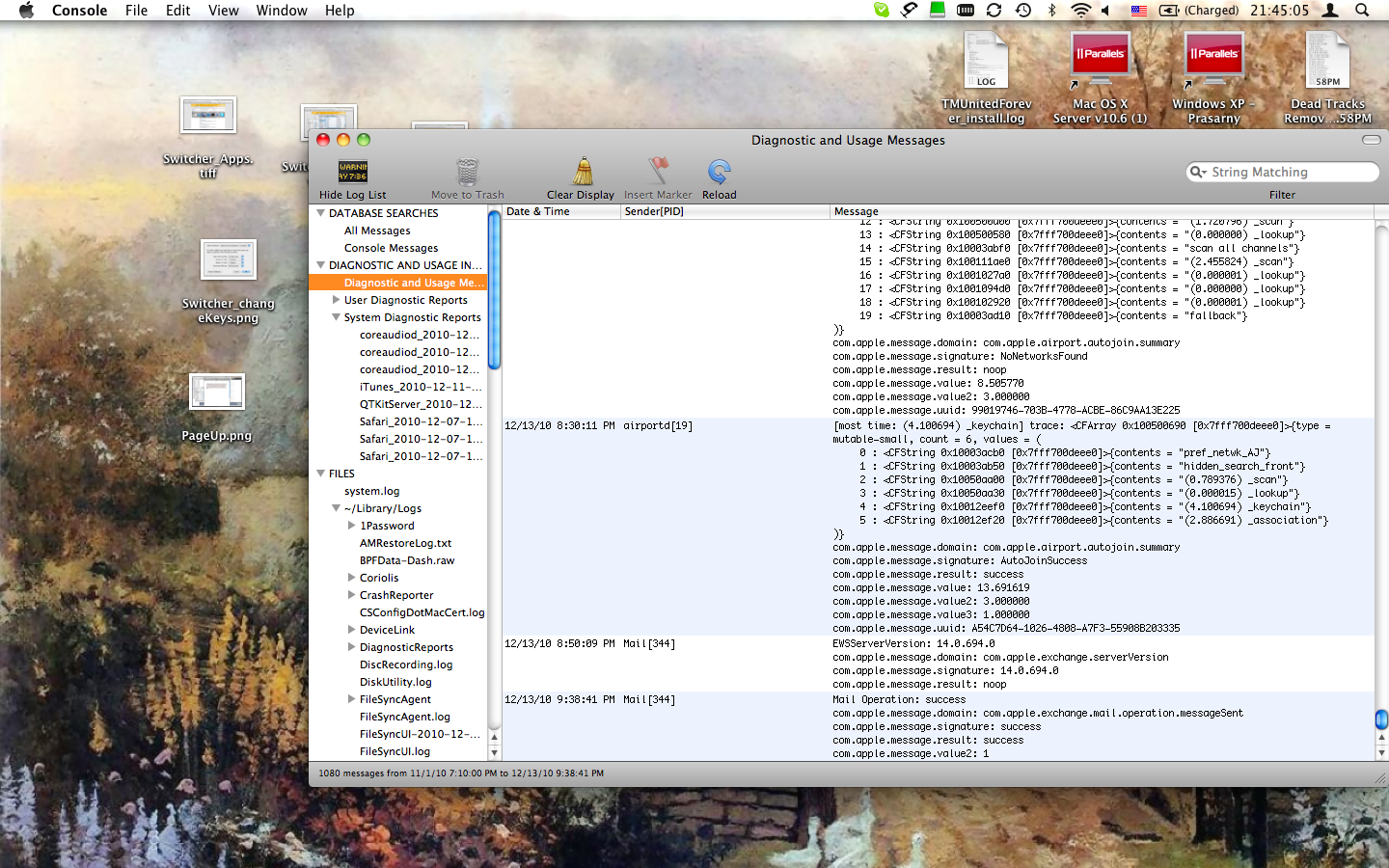Open the View menu

[x=223, y=11]
